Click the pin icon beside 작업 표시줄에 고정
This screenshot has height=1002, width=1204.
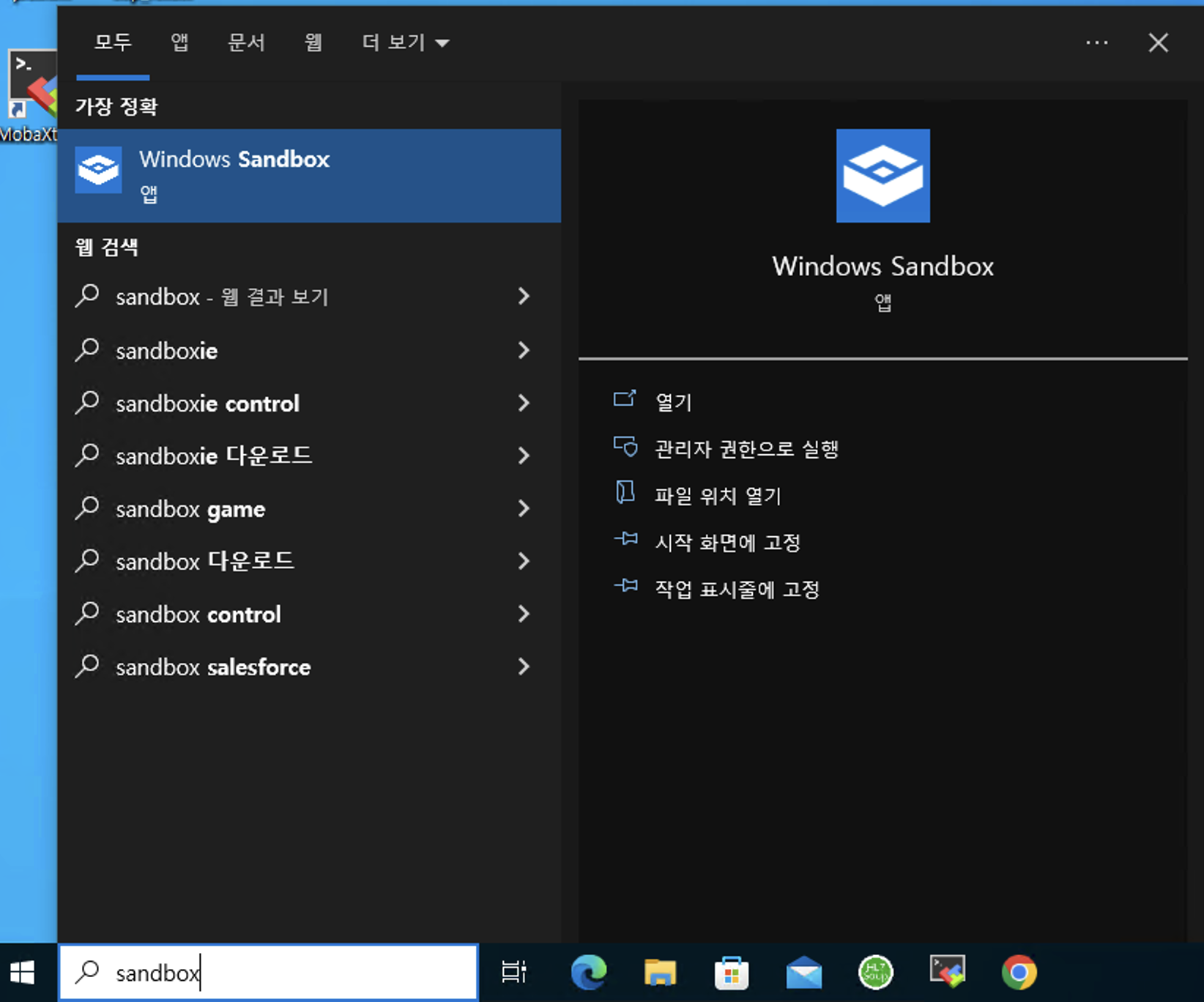click(x=625, y=586)
